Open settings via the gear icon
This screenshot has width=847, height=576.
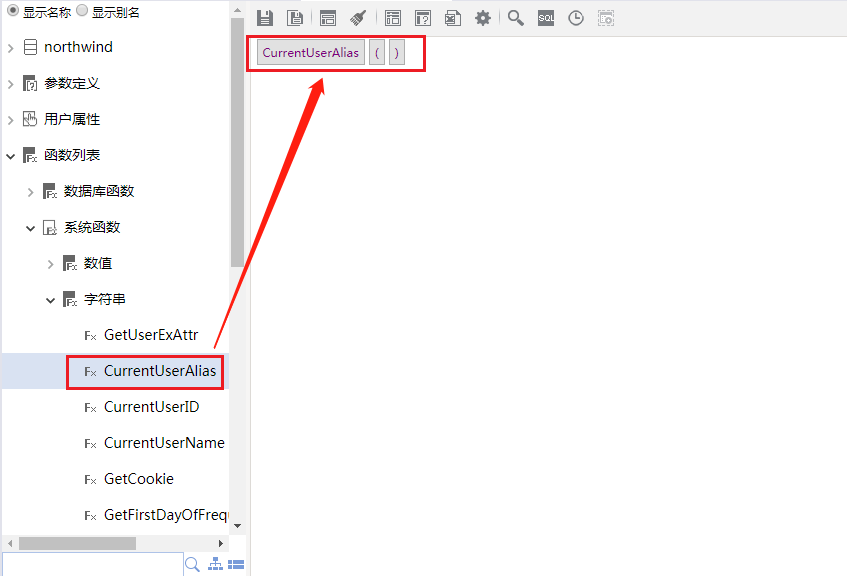pos(483,18)
